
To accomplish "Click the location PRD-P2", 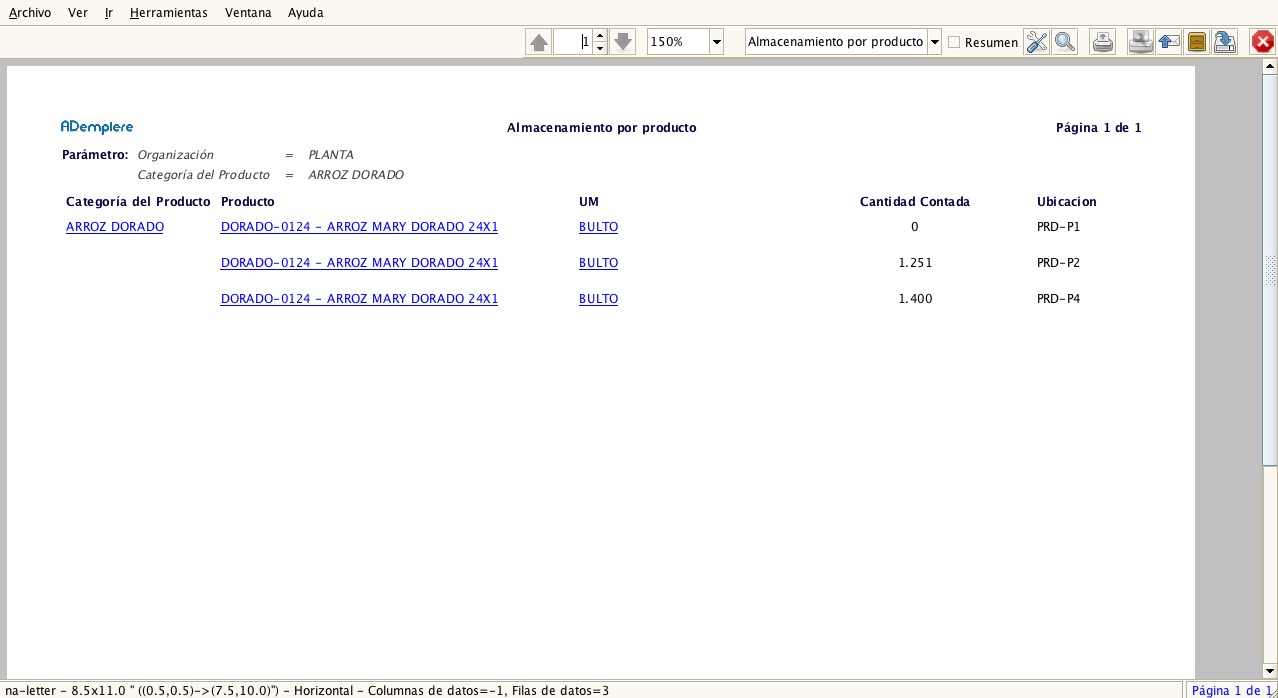I will 1059,263.
